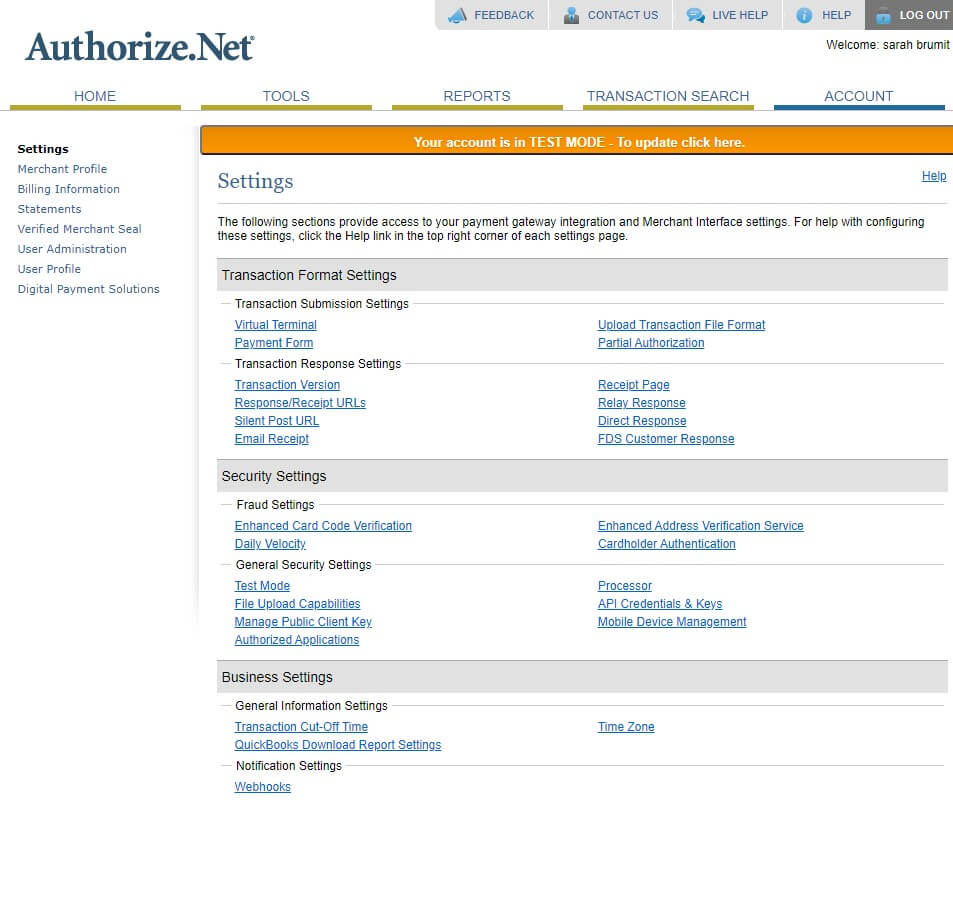This screenshot has width=953, height=920.
Task: Open the Transaction Version link
Action: click(287, 385)
